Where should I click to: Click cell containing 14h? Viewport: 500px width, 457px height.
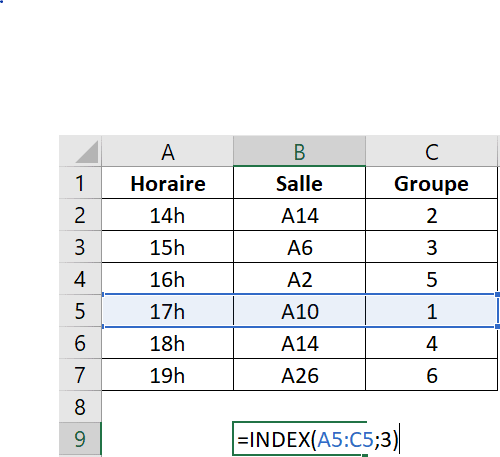pyautogui.click(x=168, y=215)
